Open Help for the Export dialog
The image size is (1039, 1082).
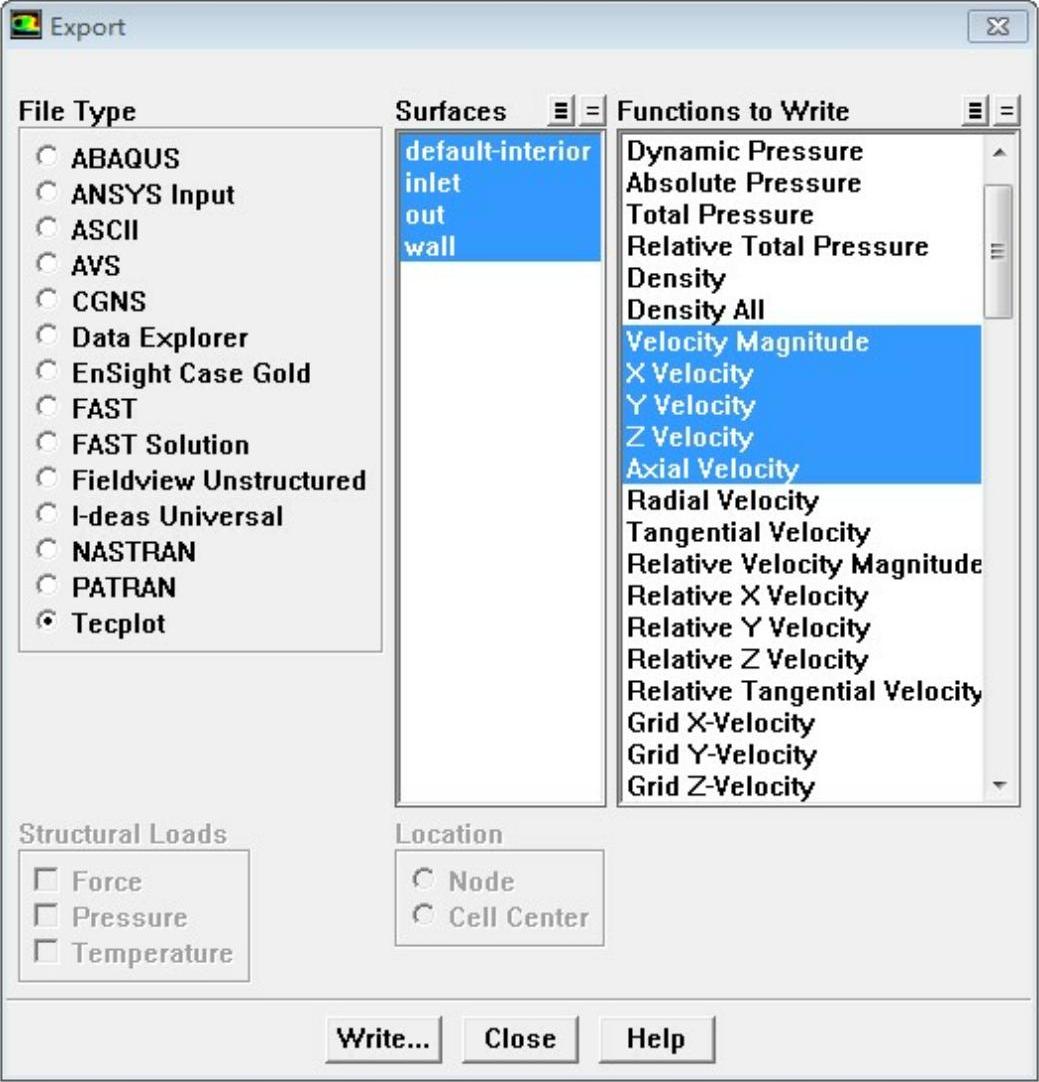pyautogui.click(x=656, y=1038)
